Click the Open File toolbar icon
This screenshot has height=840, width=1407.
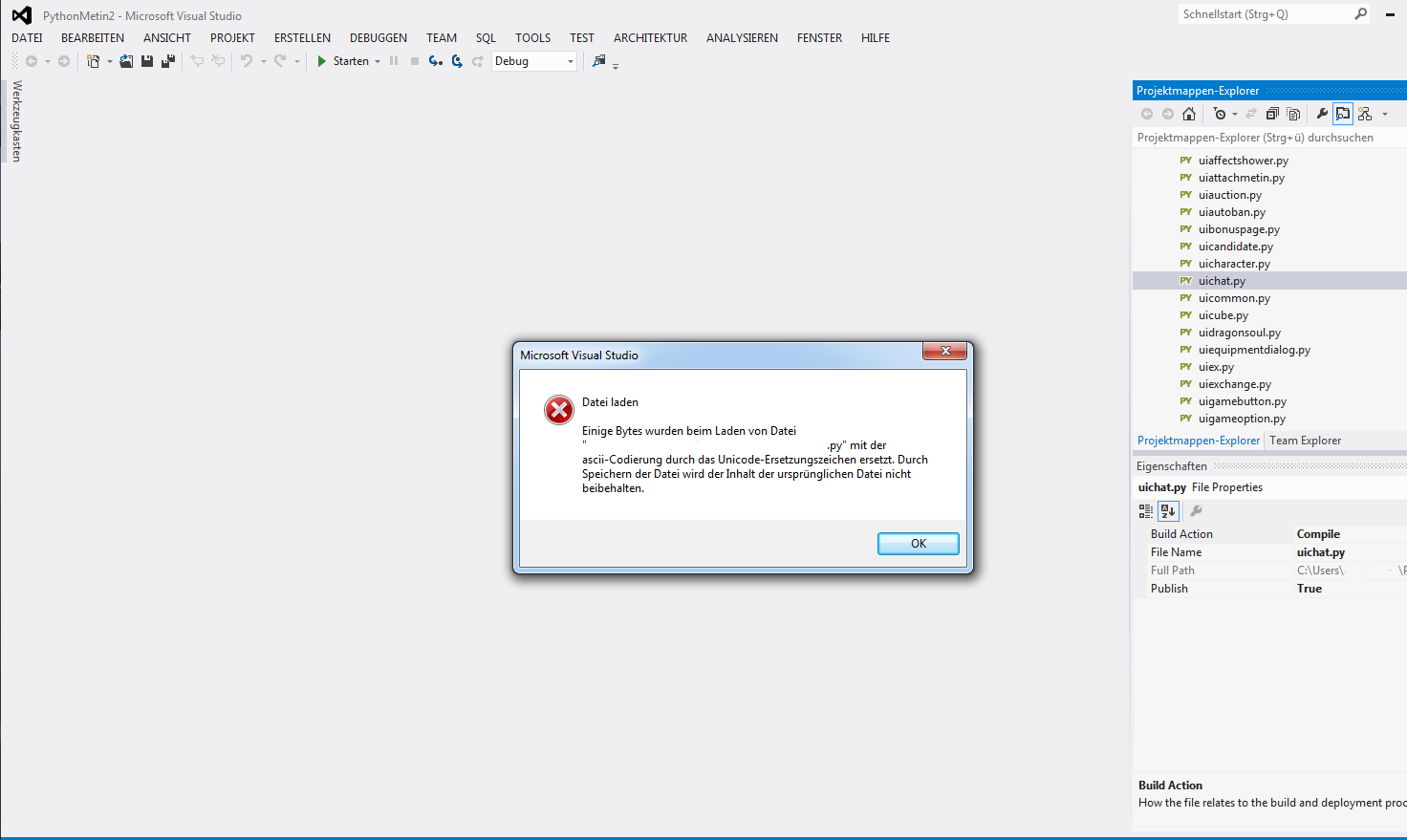[126, 61]
